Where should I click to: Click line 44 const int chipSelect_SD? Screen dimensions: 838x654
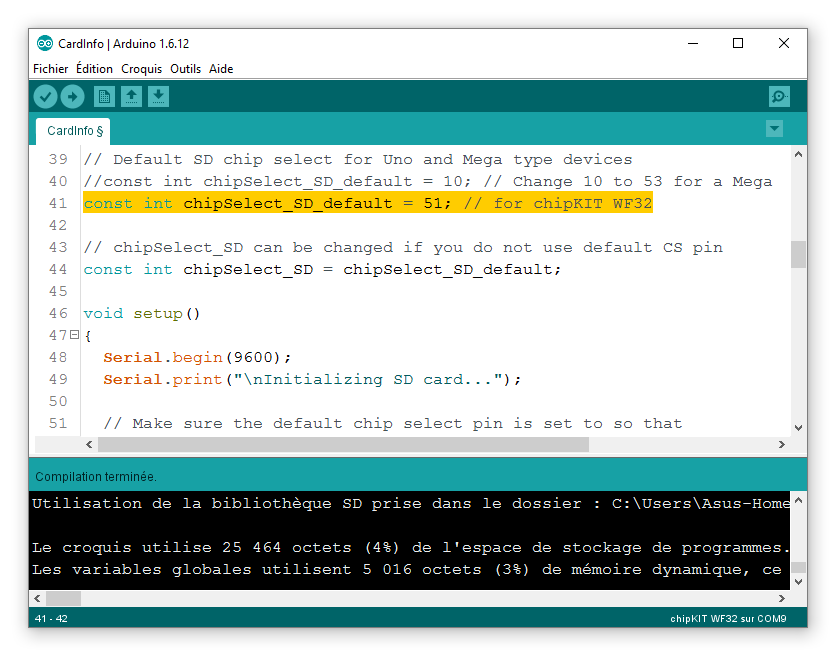tap(322, 269)
